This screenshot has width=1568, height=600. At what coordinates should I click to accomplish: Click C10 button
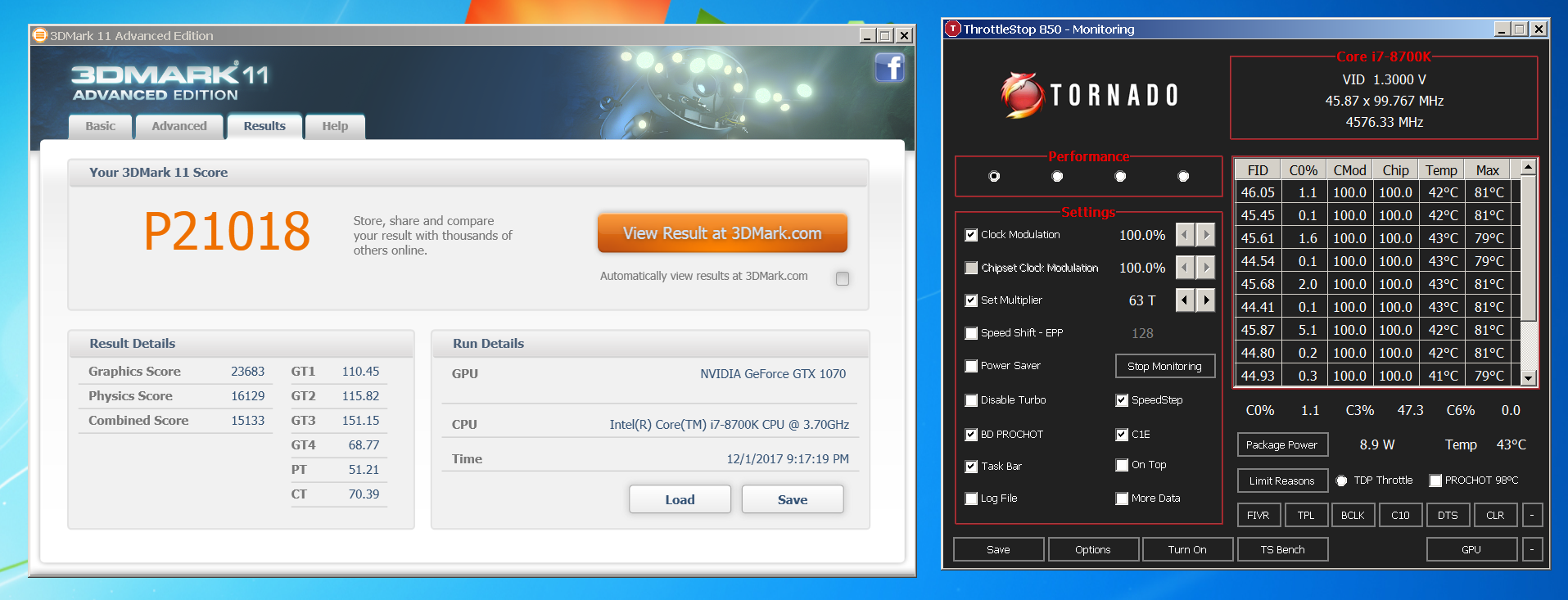click(x=1400, y=515)
